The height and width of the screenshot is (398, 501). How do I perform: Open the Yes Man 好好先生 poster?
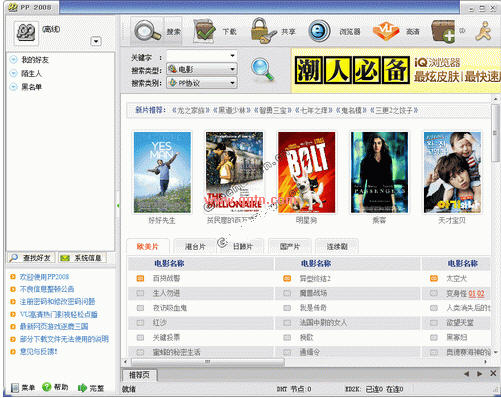point(162,172)
